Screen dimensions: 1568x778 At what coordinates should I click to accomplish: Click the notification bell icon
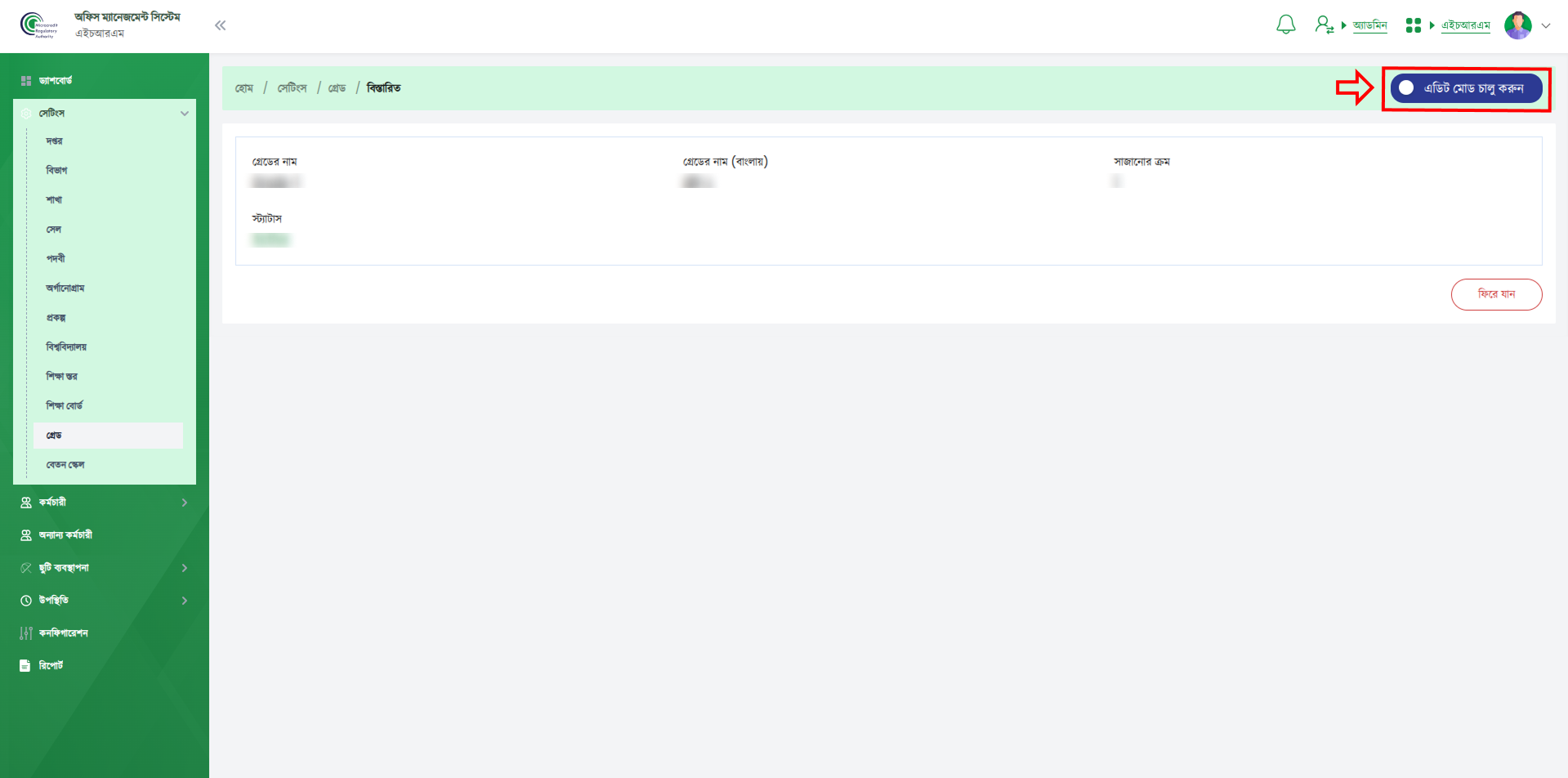(x=1285, y=25)
